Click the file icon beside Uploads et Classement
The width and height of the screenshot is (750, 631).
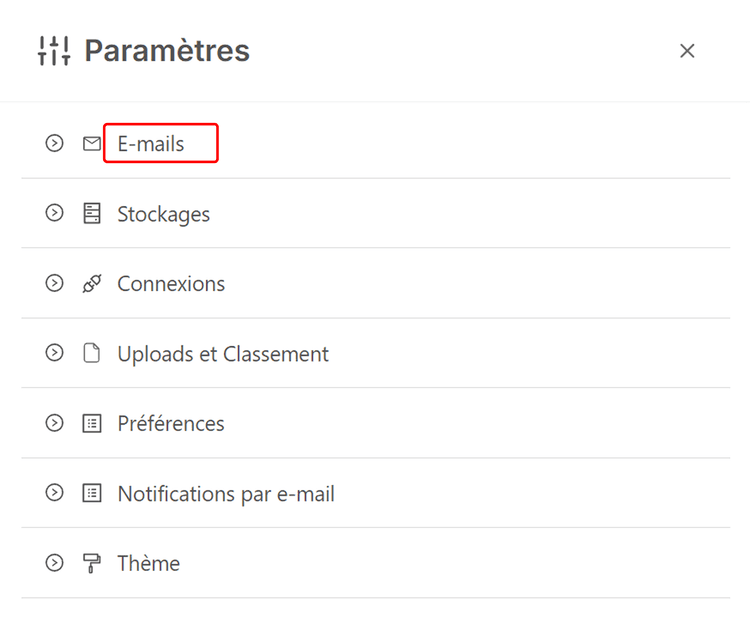point(92,354)
